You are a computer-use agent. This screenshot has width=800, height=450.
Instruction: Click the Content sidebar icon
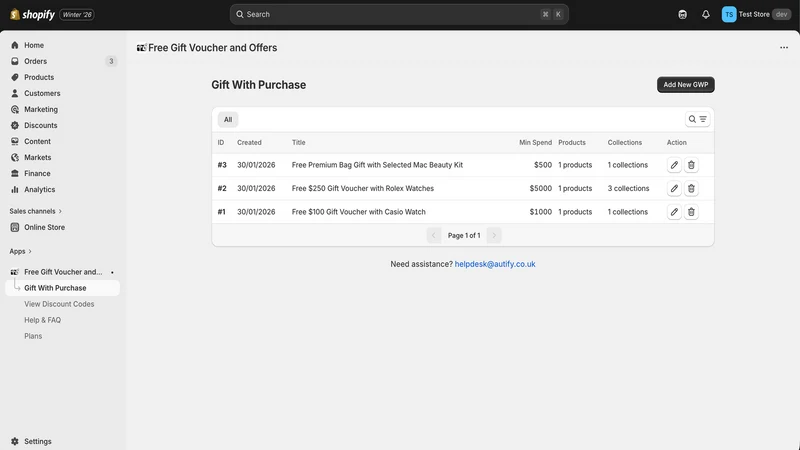point(15,141)
